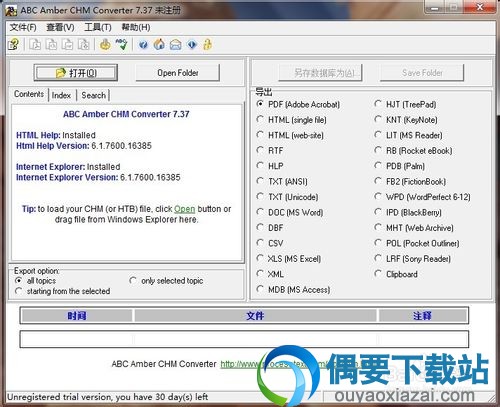Screen dimensions: 500x407
Task: Switch to the Index tab
Action: click(x=61, y=95)
